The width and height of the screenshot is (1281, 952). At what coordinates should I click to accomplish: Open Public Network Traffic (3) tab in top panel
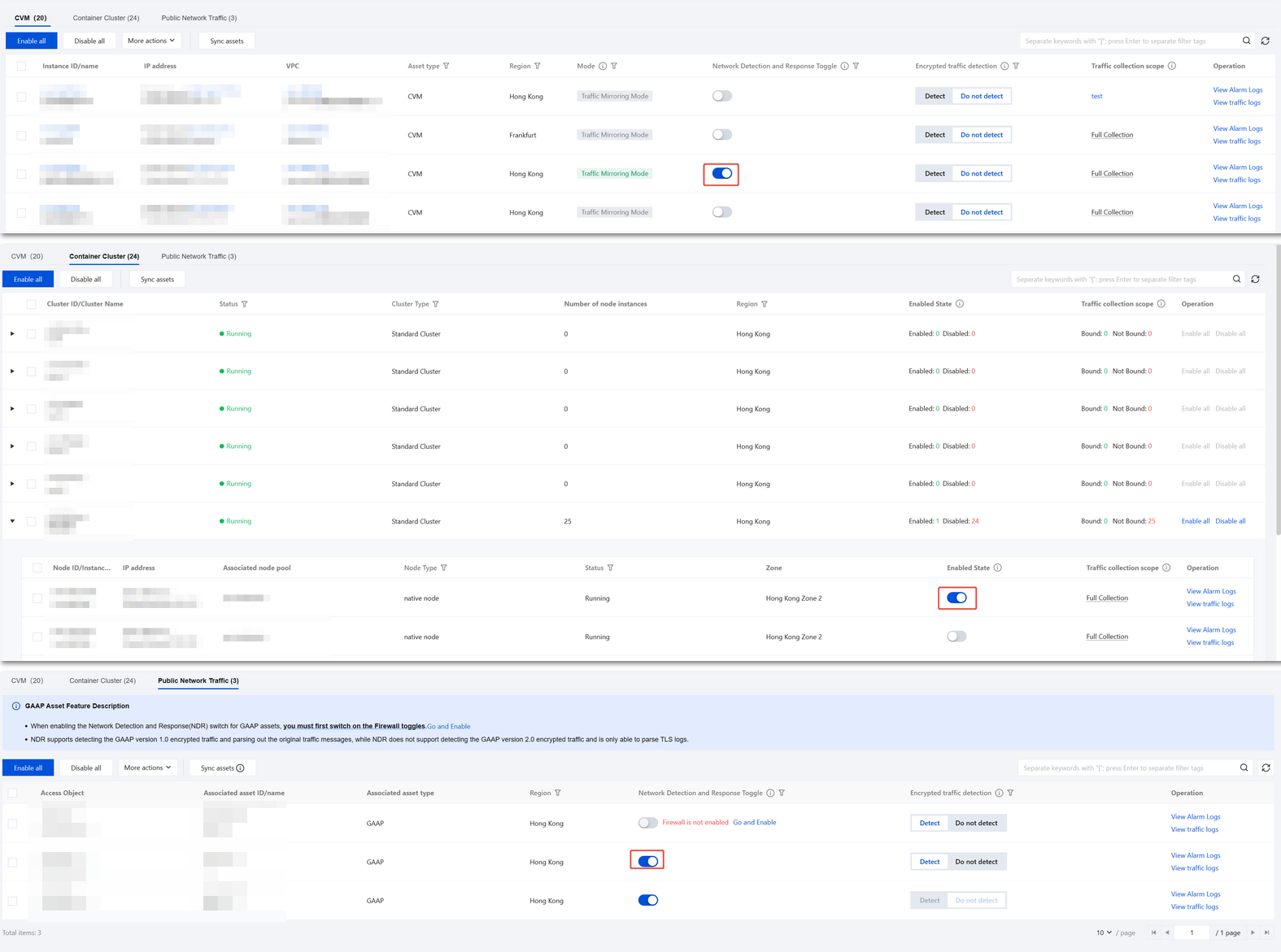click(x=199, y=18)
